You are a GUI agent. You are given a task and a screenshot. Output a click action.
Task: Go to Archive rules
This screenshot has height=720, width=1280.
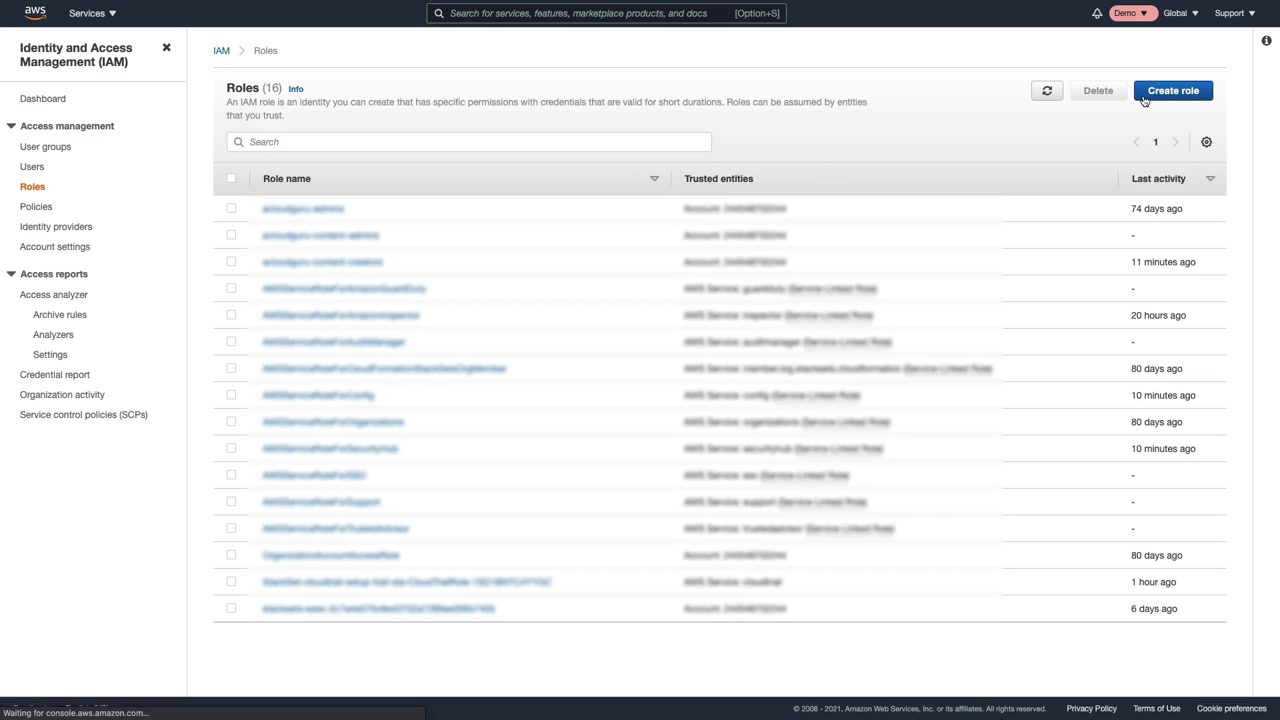click(60, 315)
